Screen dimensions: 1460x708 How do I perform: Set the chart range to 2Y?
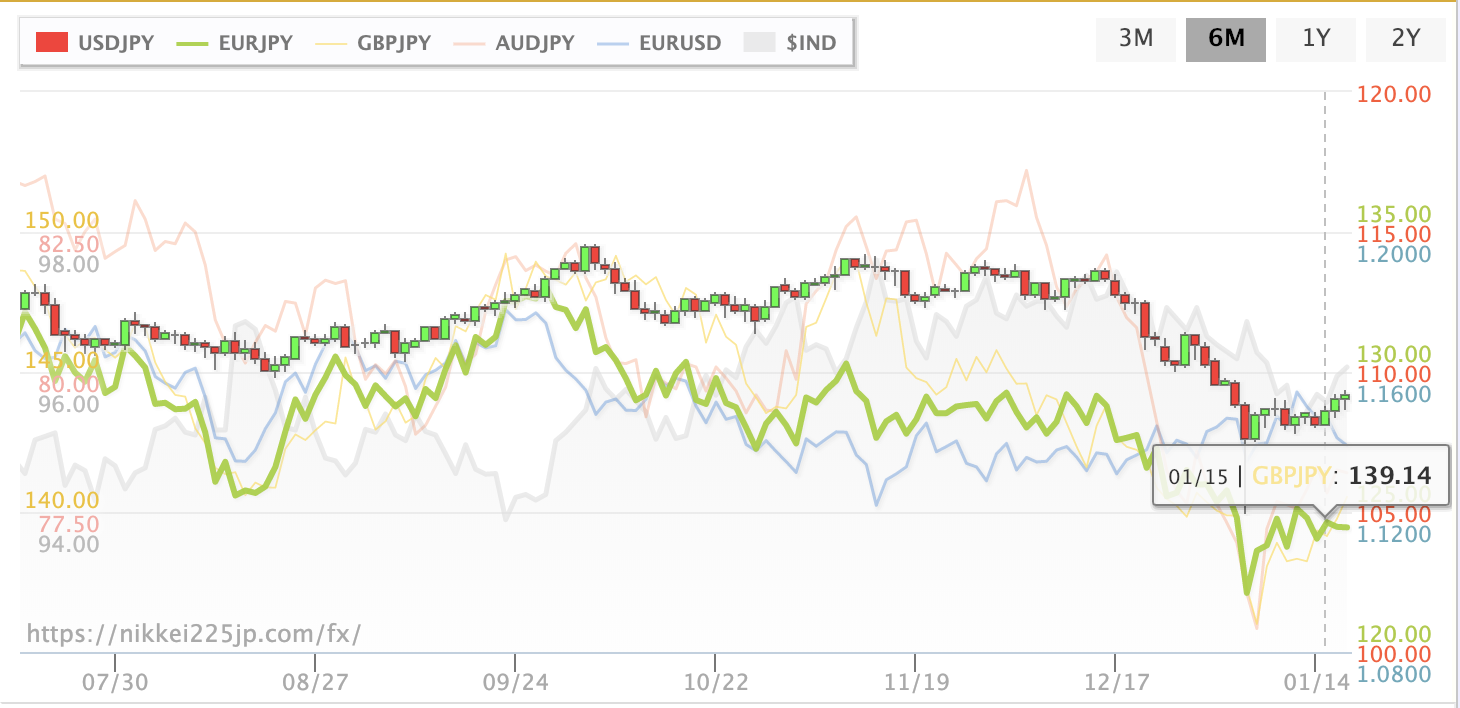pos(1406,39)
